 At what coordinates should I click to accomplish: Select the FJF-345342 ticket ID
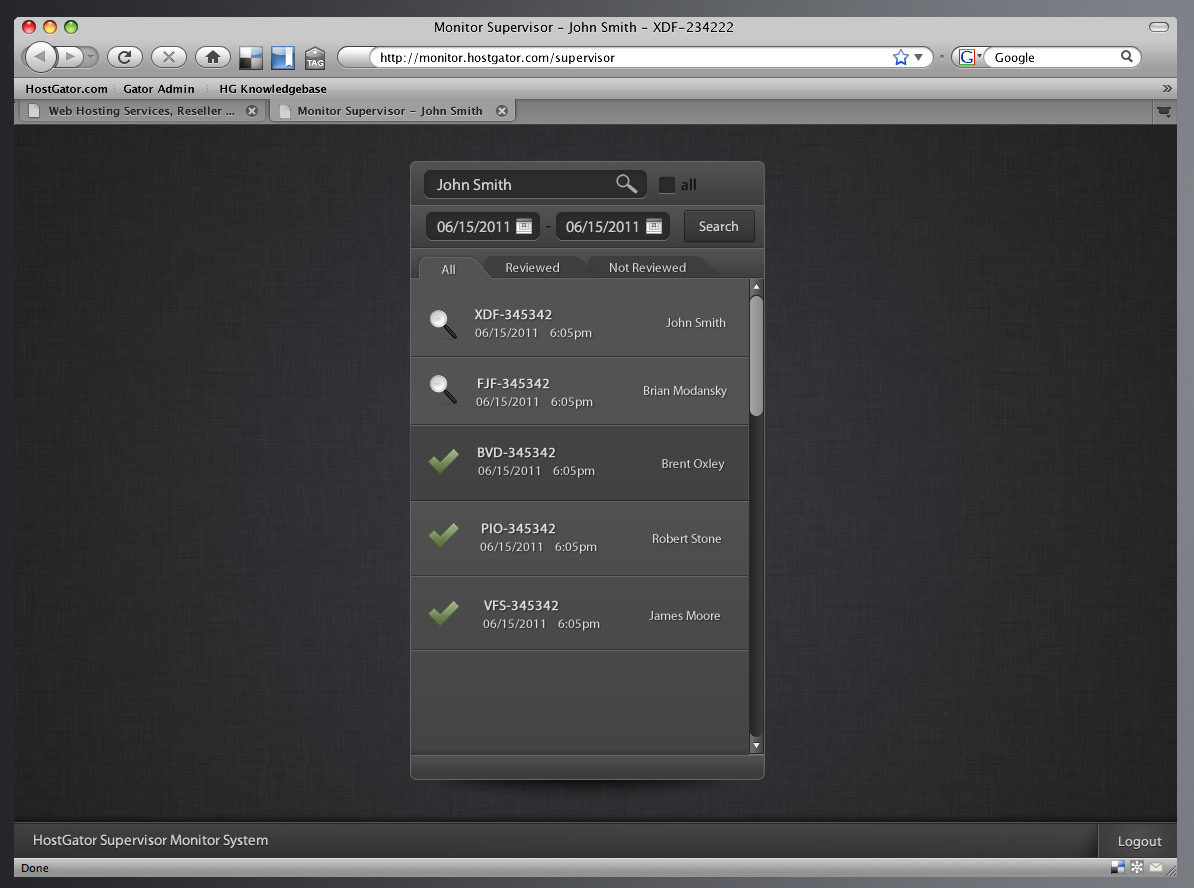click(513, 384)
